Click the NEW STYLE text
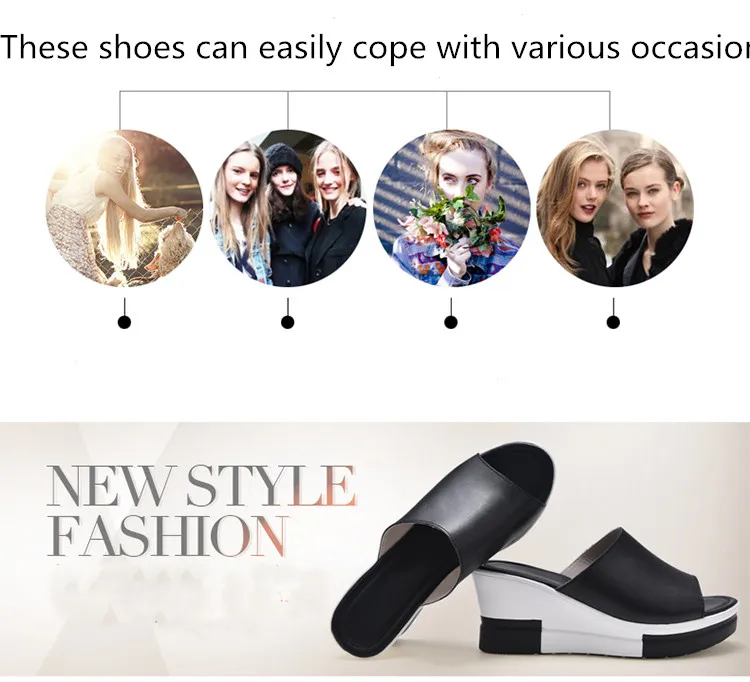Image resolution: width=750 pixels, height=682 pixels. (201, 486)
